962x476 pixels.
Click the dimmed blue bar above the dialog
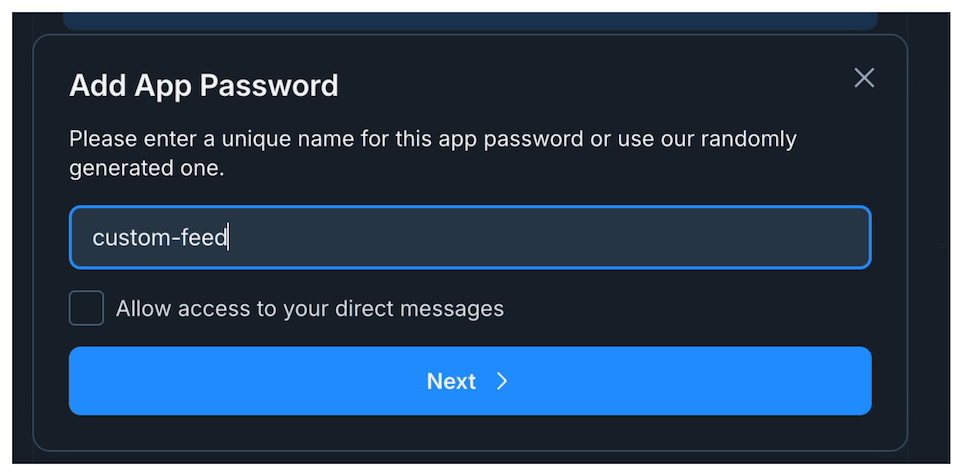coord(470,20)
